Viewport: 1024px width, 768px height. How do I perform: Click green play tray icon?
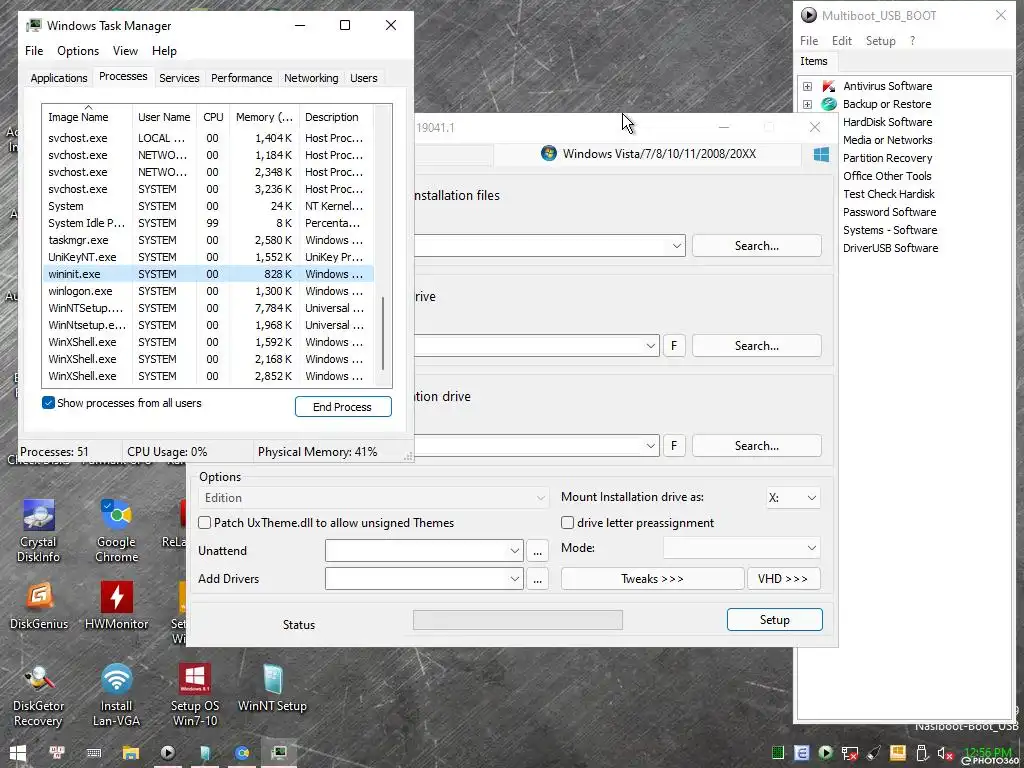click(825, 754)
